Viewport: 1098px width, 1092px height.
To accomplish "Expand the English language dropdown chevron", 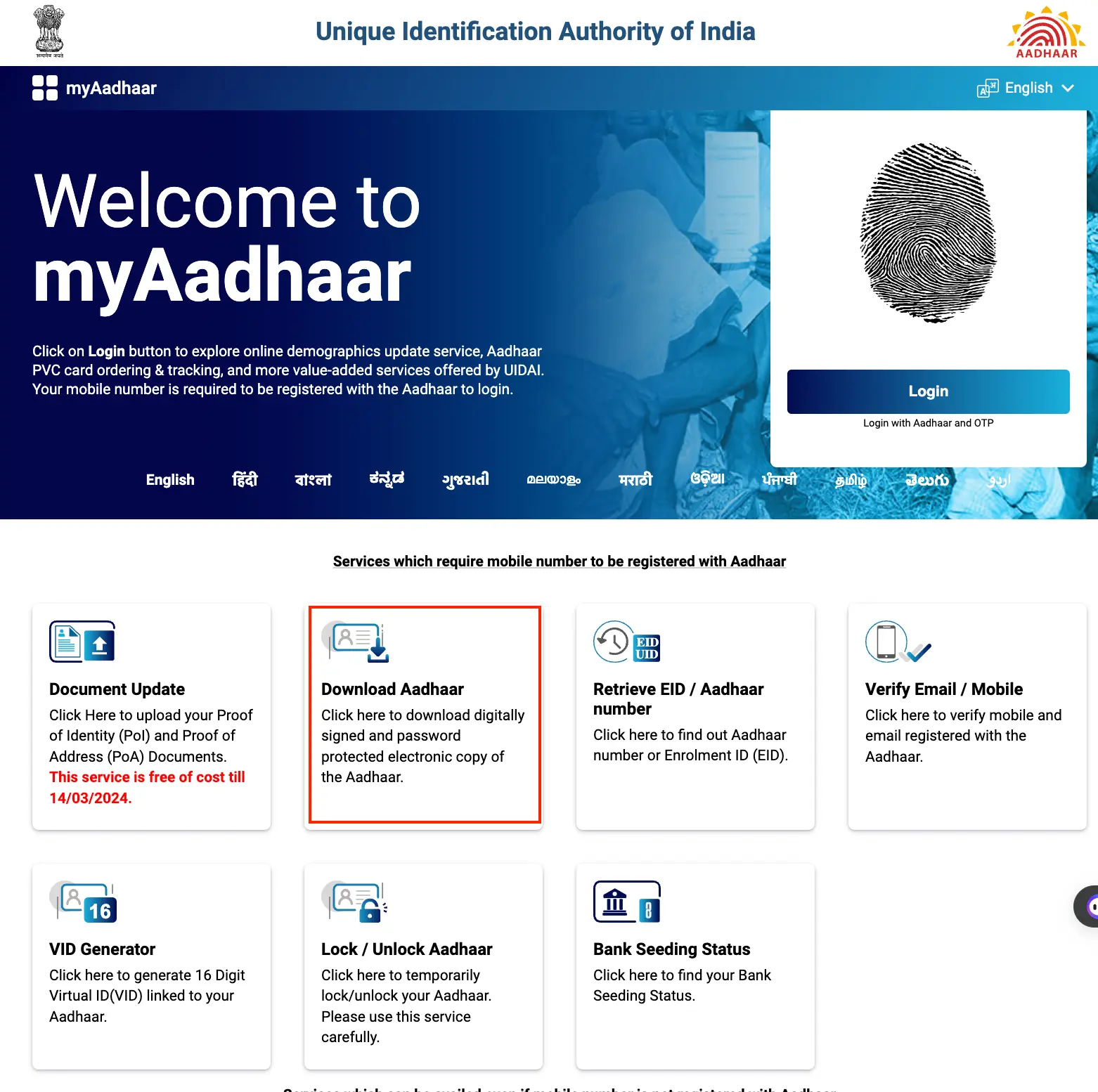I will point(1068,89).
